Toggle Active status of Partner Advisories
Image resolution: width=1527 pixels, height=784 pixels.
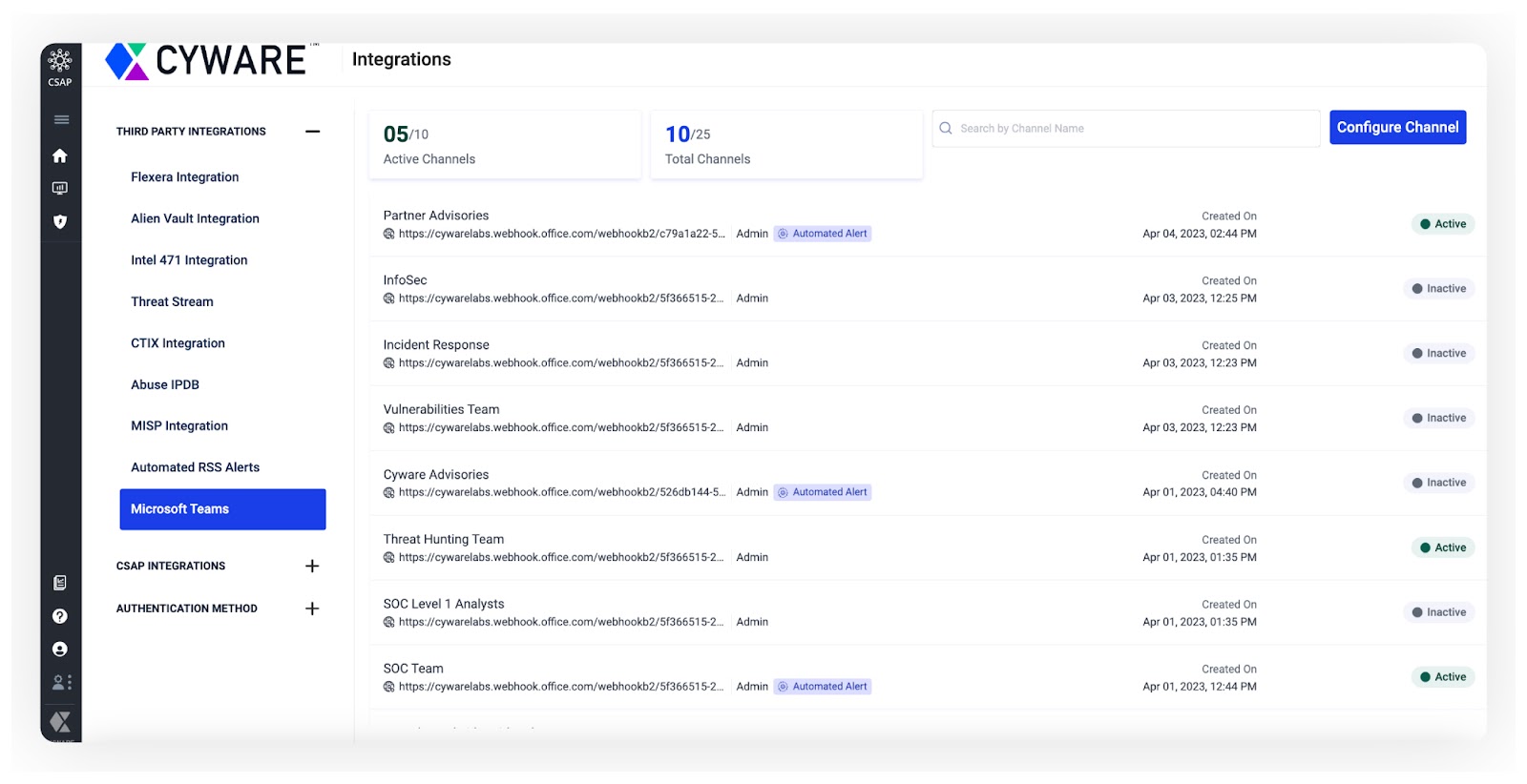pyautogui.click(x=1443, y=224)
